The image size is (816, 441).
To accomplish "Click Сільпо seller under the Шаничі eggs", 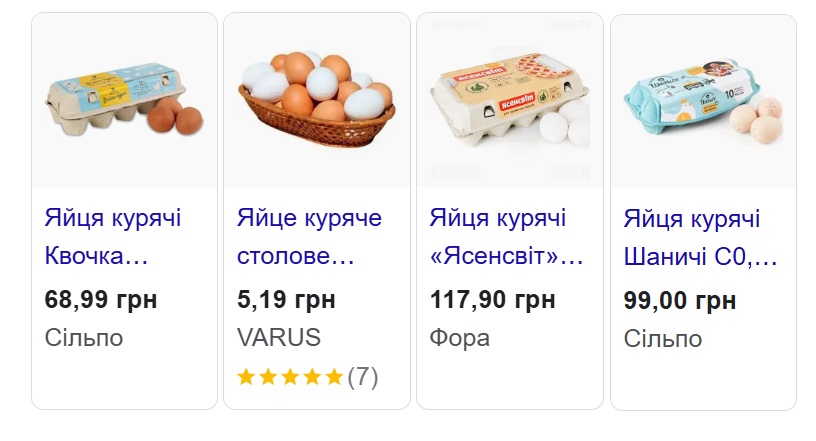I will click(663, 338).
